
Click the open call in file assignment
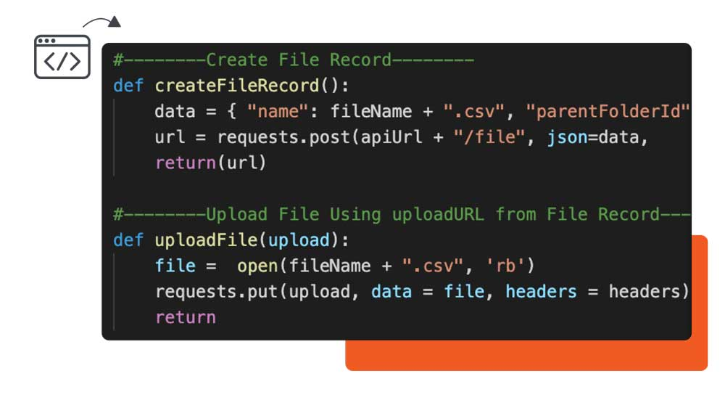(257, 266)
